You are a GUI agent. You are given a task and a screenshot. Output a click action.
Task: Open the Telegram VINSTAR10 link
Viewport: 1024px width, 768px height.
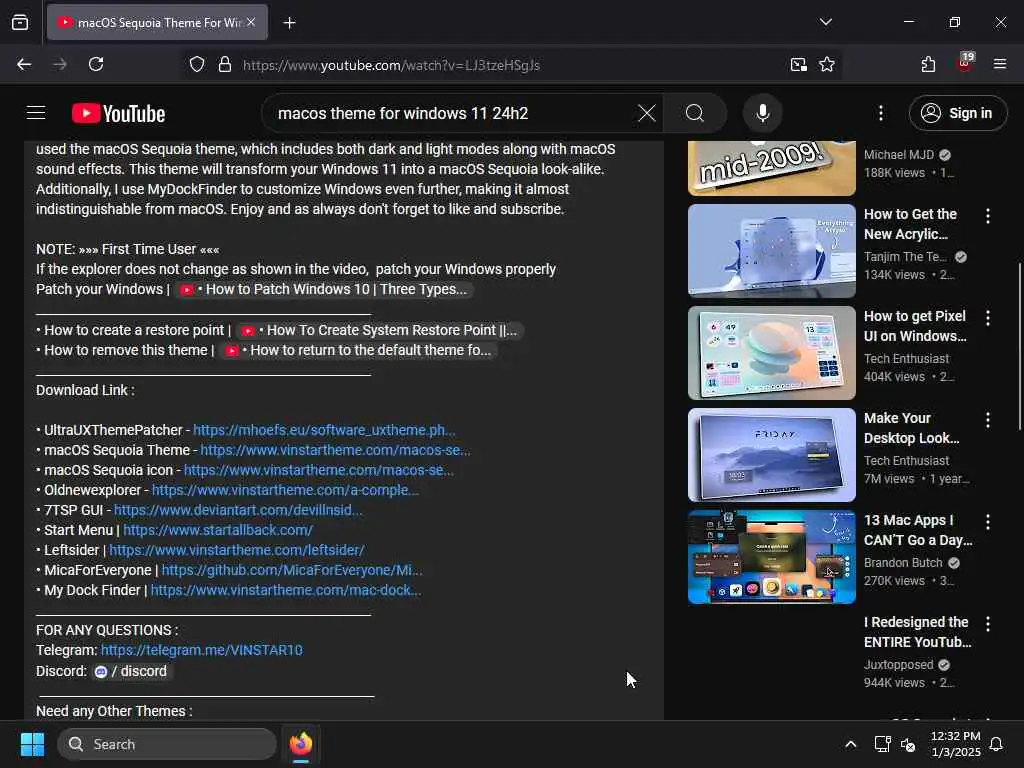(202, 650)
